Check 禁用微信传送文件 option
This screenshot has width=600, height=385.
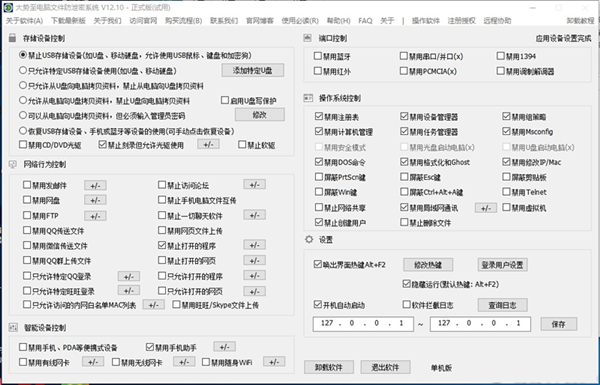[27, 245]
